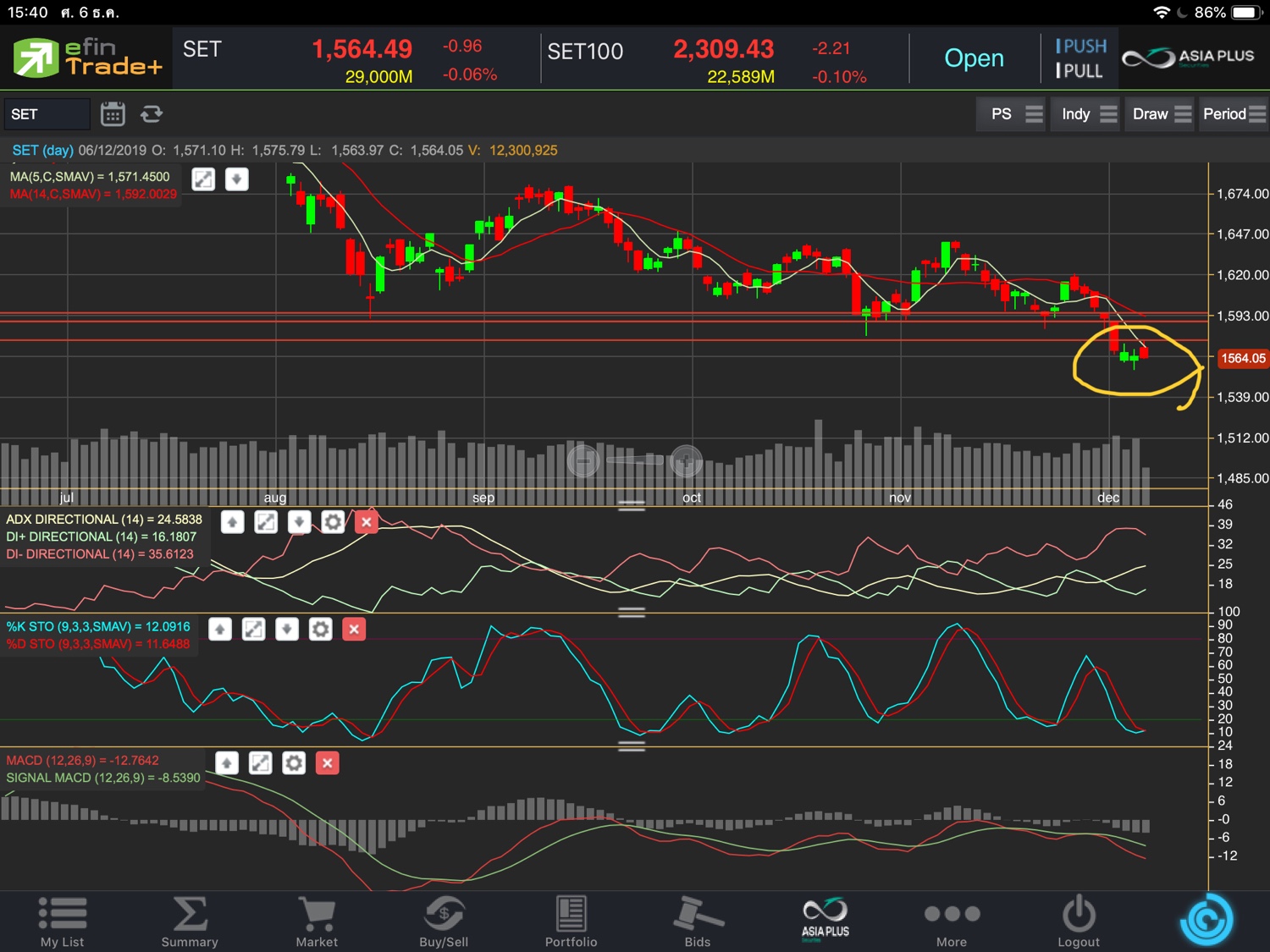Expand the MA price chart panel
Image resolution: width=1270 pixels, height=952 pixels.
tap(203, 179)
